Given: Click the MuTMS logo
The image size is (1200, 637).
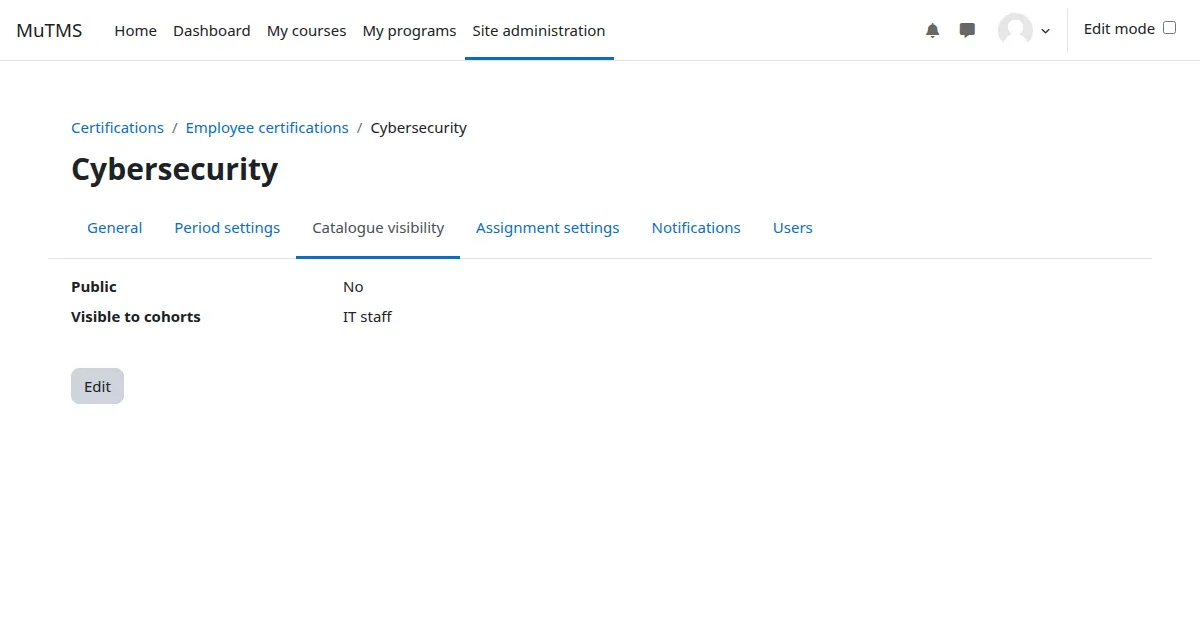Looking at the screenshot, I should pos(49,30).
